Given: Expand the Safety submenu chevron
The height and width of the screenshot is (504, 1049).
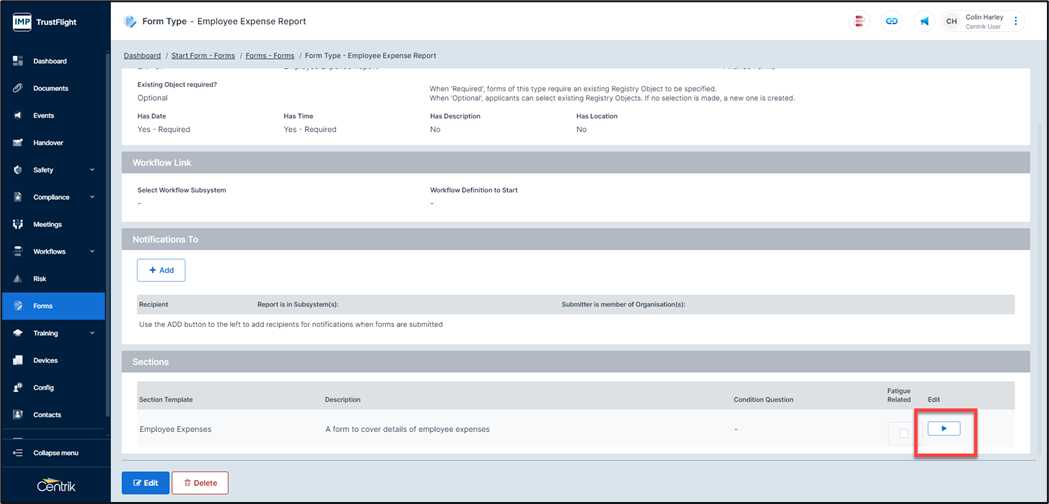Looking at the screenshot, I should pyautogui.click(x=92, y=170).
